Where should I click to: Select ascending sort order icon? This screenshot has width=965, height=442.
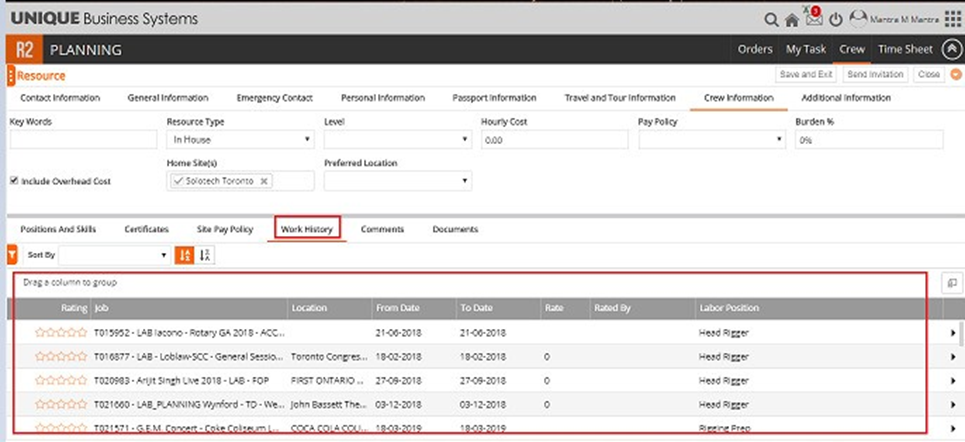(184, 256)
